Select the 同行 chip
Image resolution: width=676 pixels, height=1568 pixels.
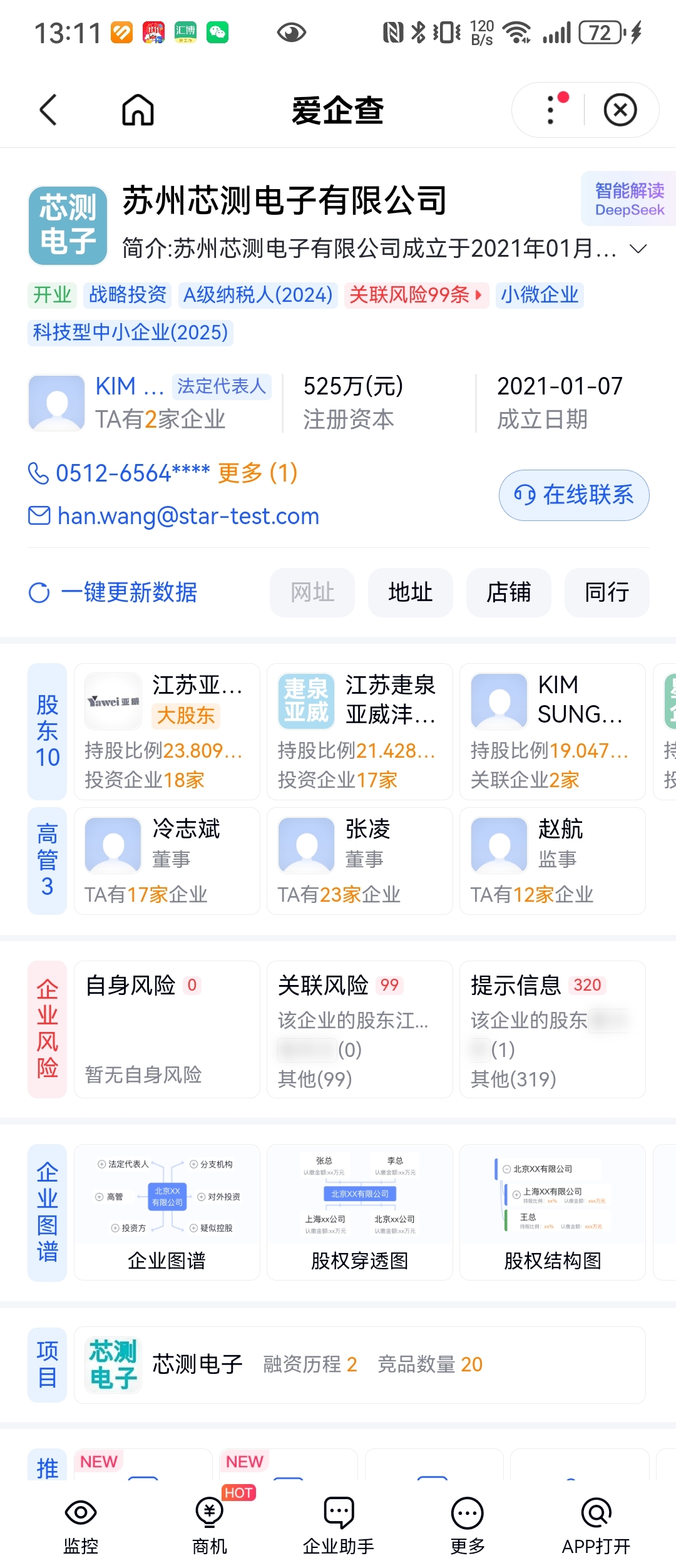tap(607, 592)
